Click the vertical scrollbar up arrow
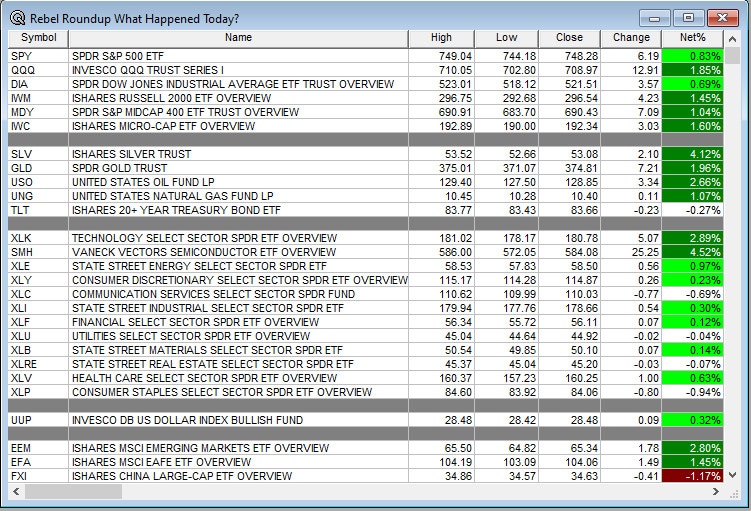751x511 pixels. (732, 39)
